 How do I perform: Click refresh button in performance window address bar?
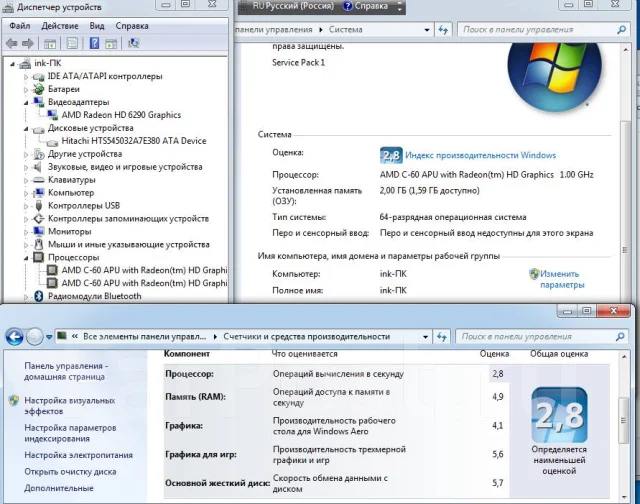(441, 337)
